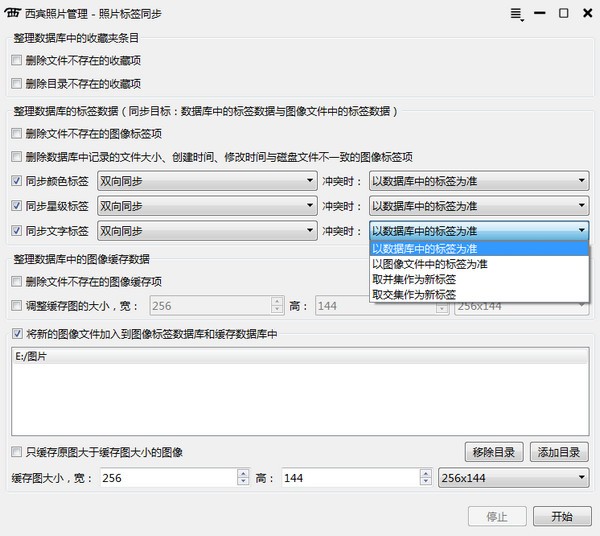Minimize the 西宾照片管理 window
This screenshot has height=536, width=600.
click(541, 14)
